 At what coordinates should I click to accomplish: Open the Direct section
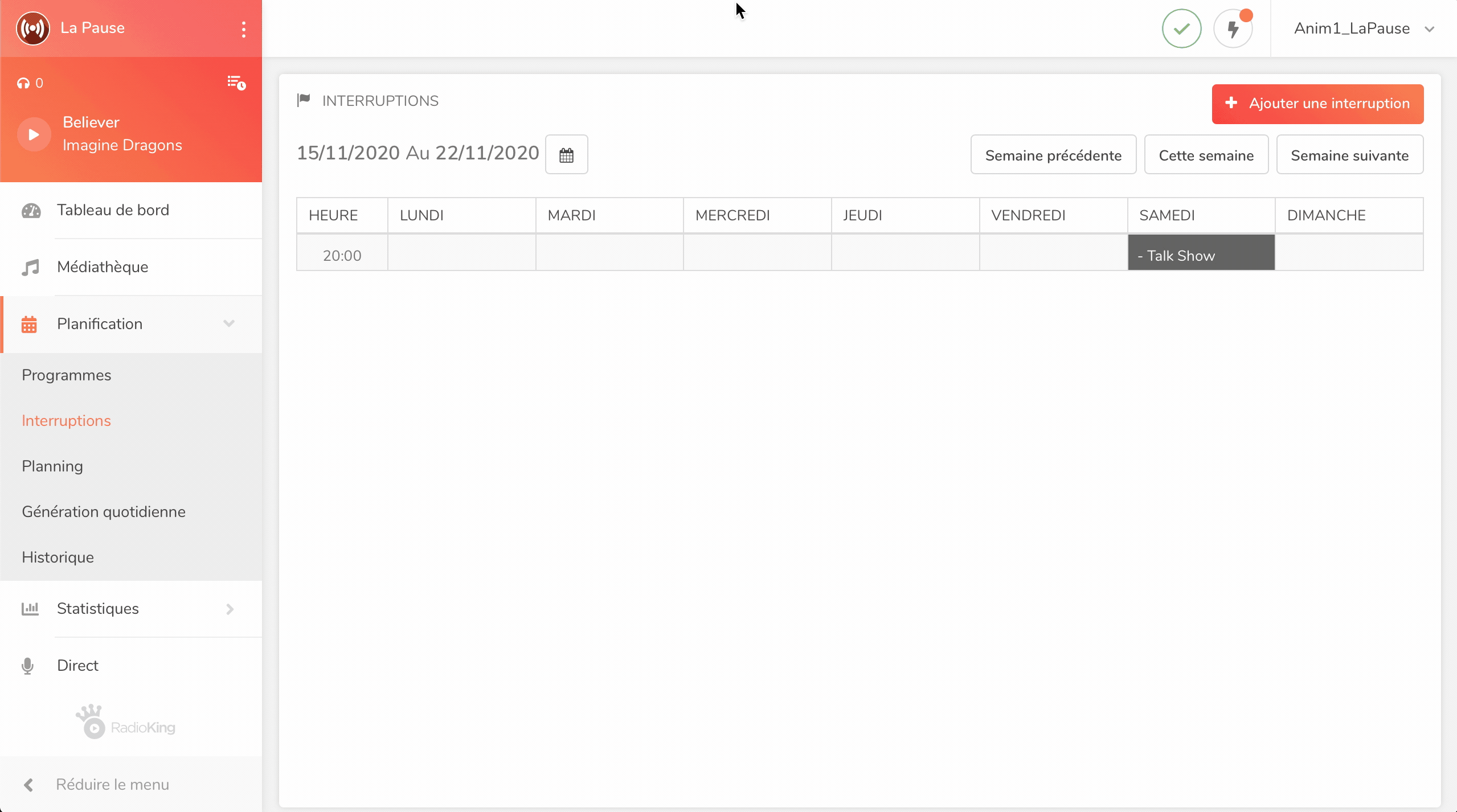click(x=131, y=666)
